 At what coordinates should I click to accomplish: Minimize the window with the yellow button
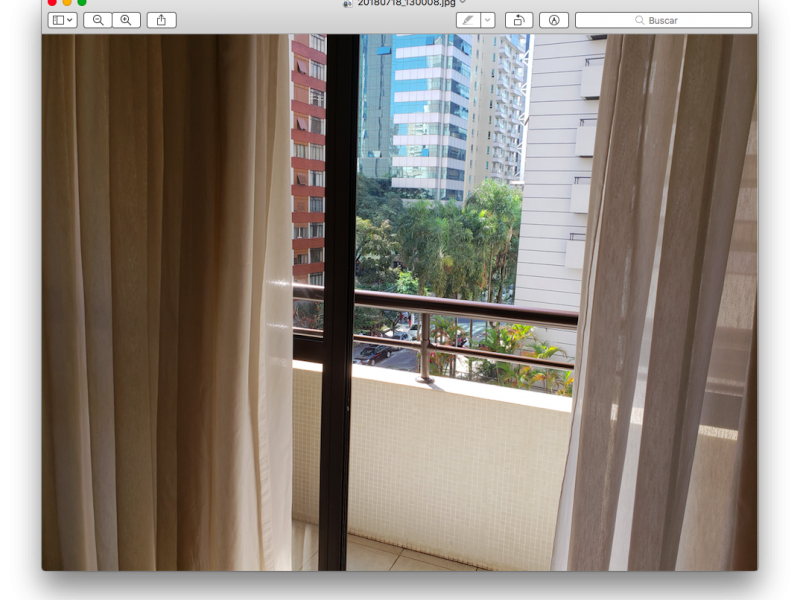(67, 2)
